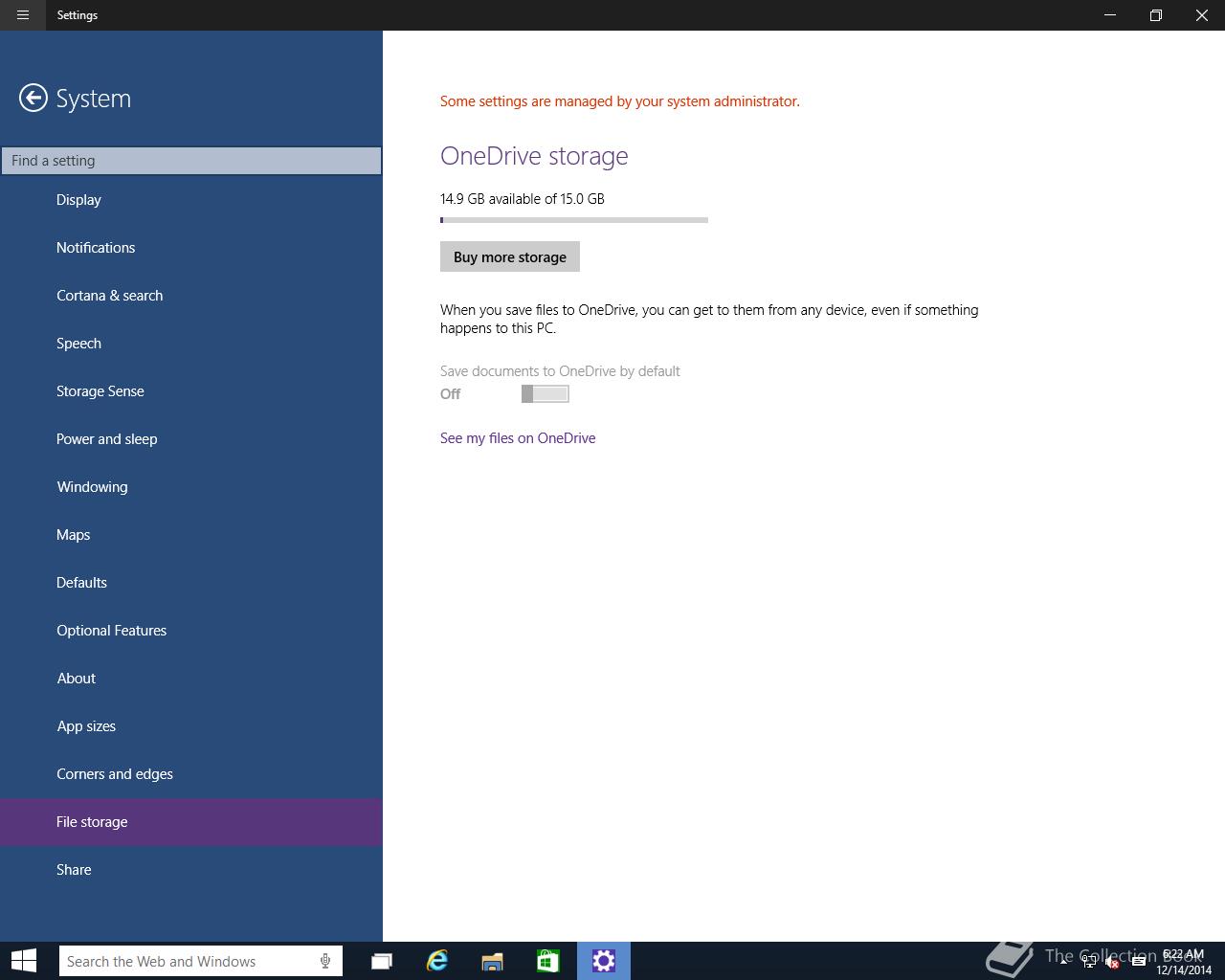Go to Defaults settings
Image resolution: width=1225 pixels, height=980 pixels.
click(x=191, y=583)
